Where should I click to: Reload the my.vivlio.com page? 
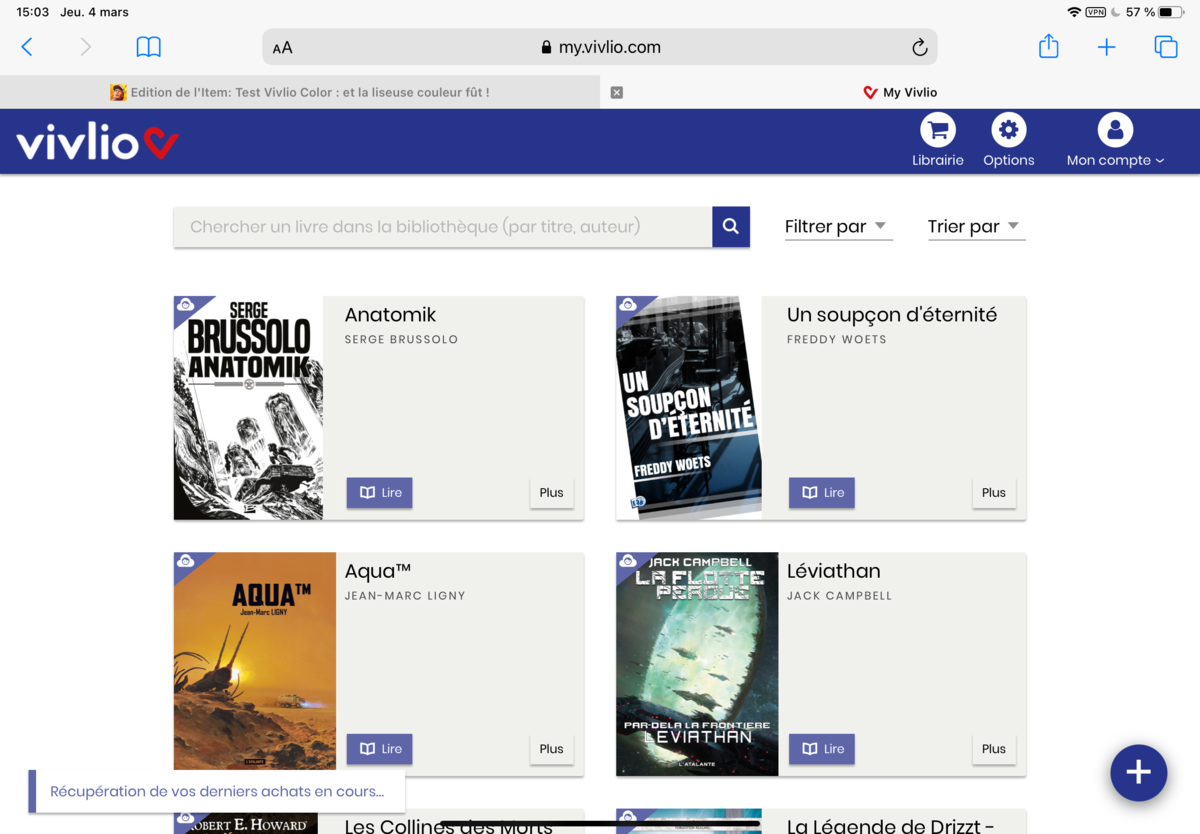919,47
